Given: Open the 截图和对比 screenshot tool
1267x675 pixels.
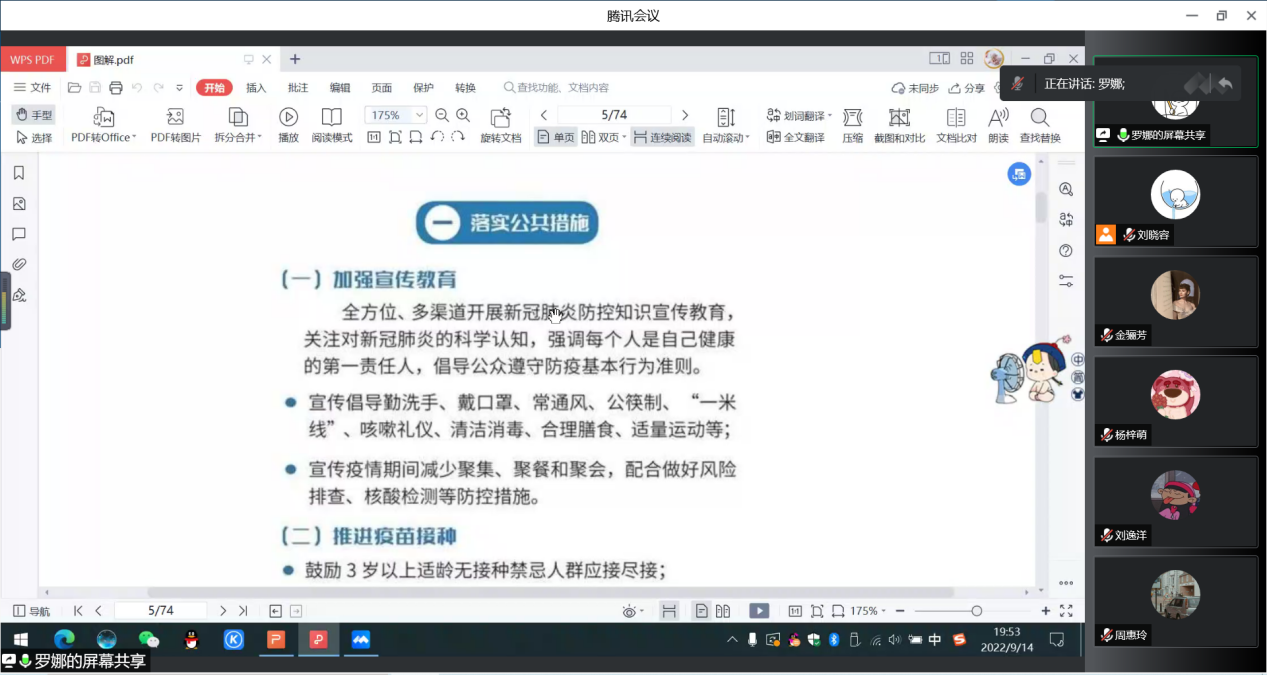Looking at the screenshot, I should tap(899, 117).
